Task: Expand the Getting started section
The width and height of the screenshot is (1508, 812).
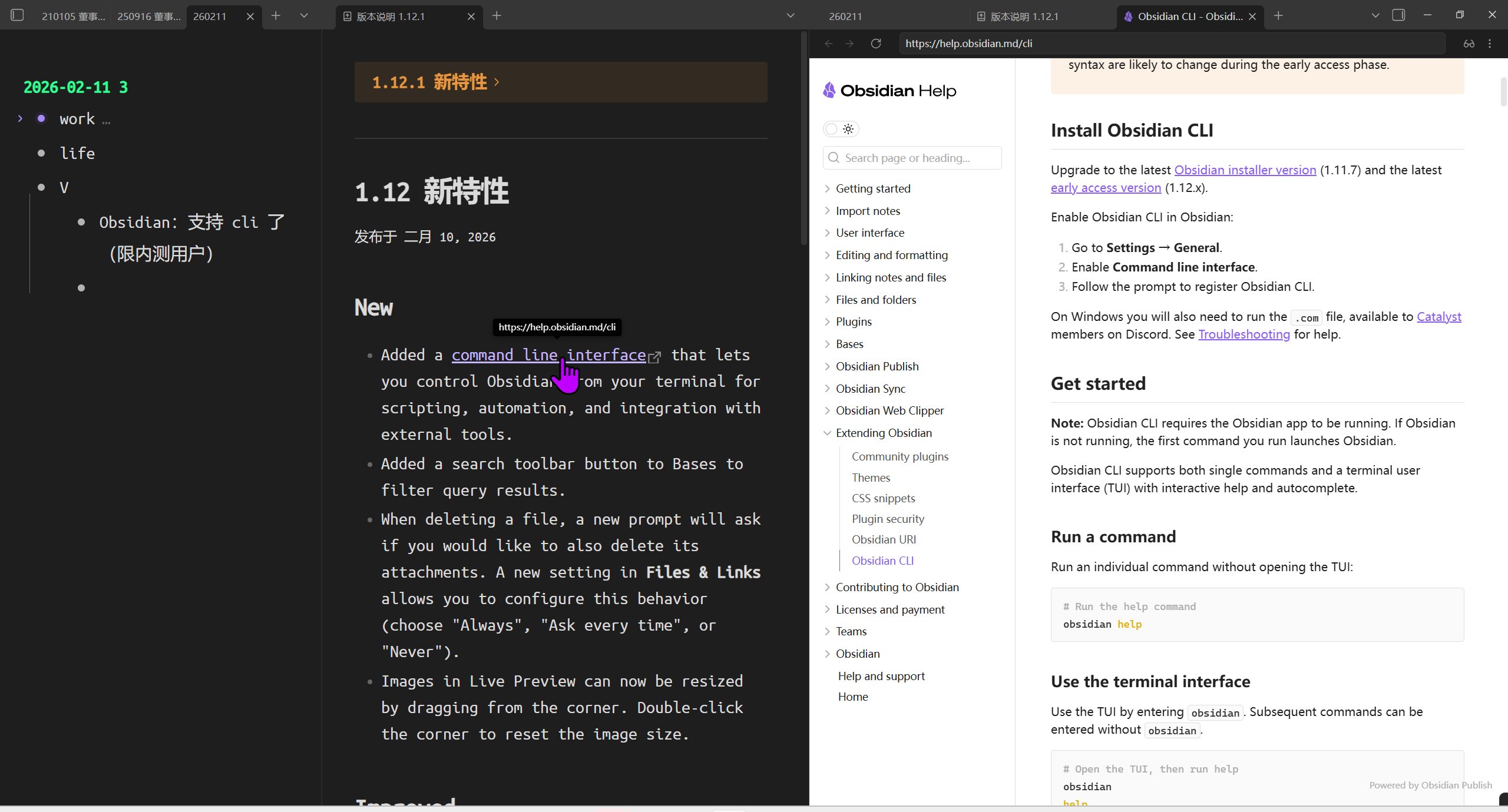Action: (827, 188)
